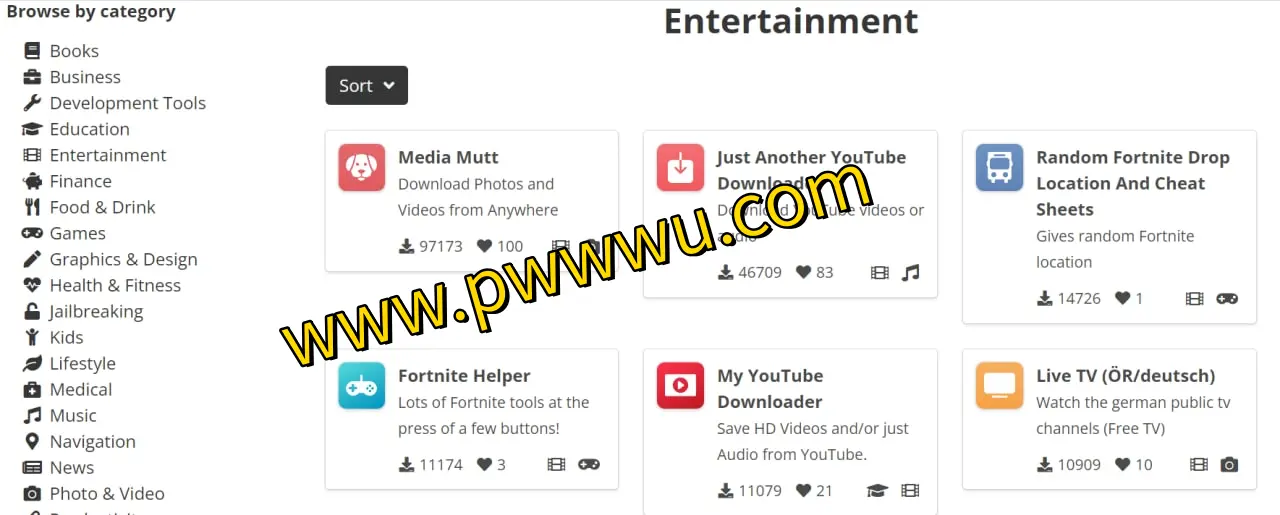Image resolution: width=1280 pixels, height=515 pixels.
Task: Click the camera tag on Live TV card
Action: coord(1229,464)
